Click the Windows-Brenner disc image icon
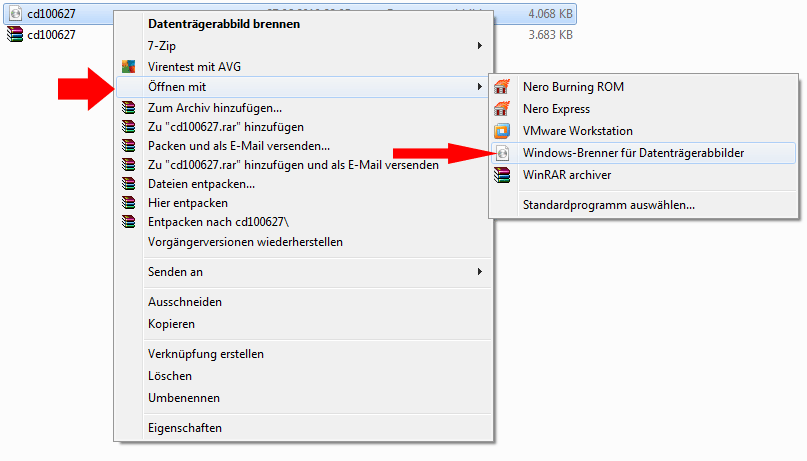This screenshot has width=807, height=461. (x=503, y=153)
